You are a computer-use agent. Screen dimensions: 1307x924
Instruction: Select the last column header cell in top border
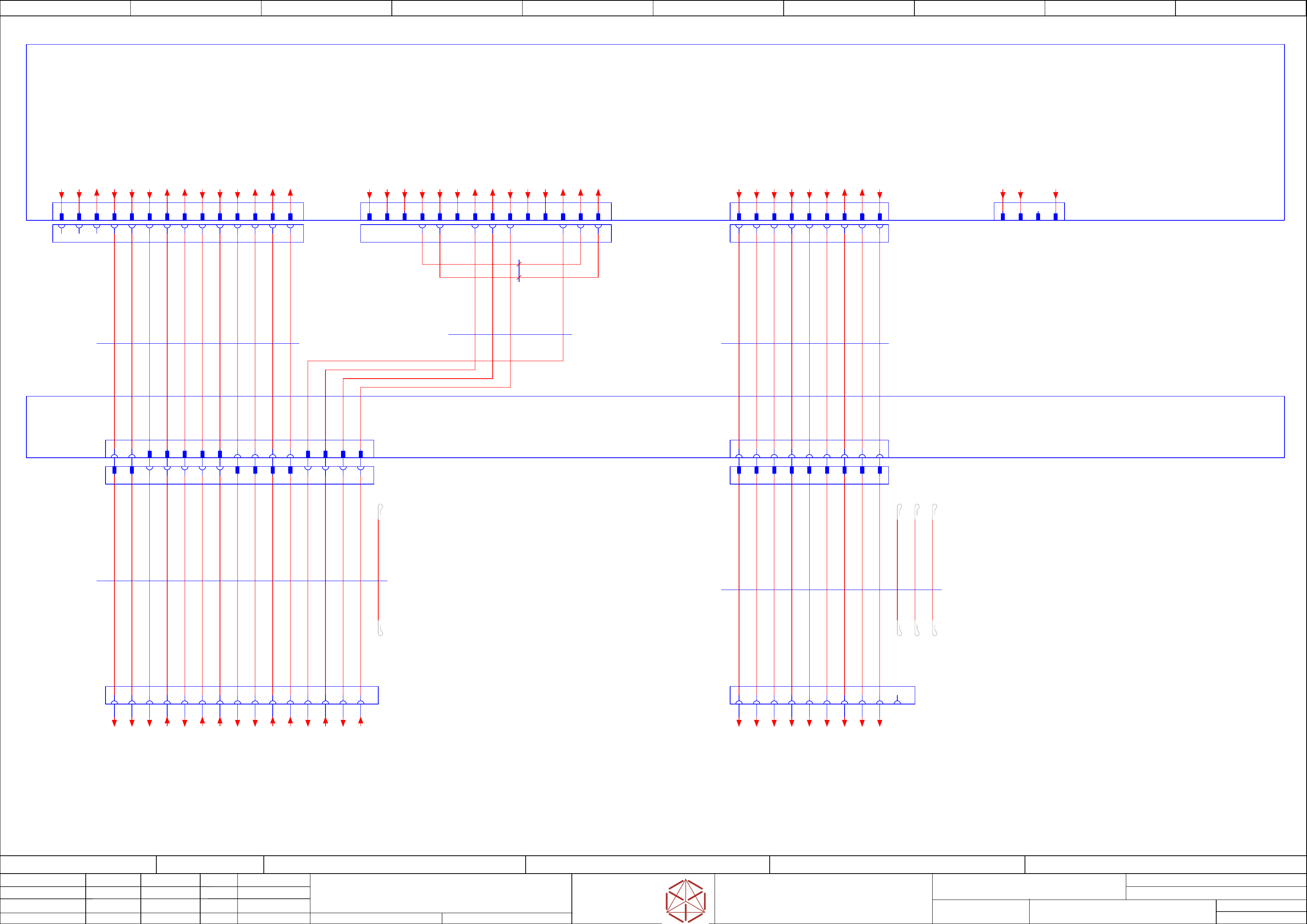[1240, 8]
